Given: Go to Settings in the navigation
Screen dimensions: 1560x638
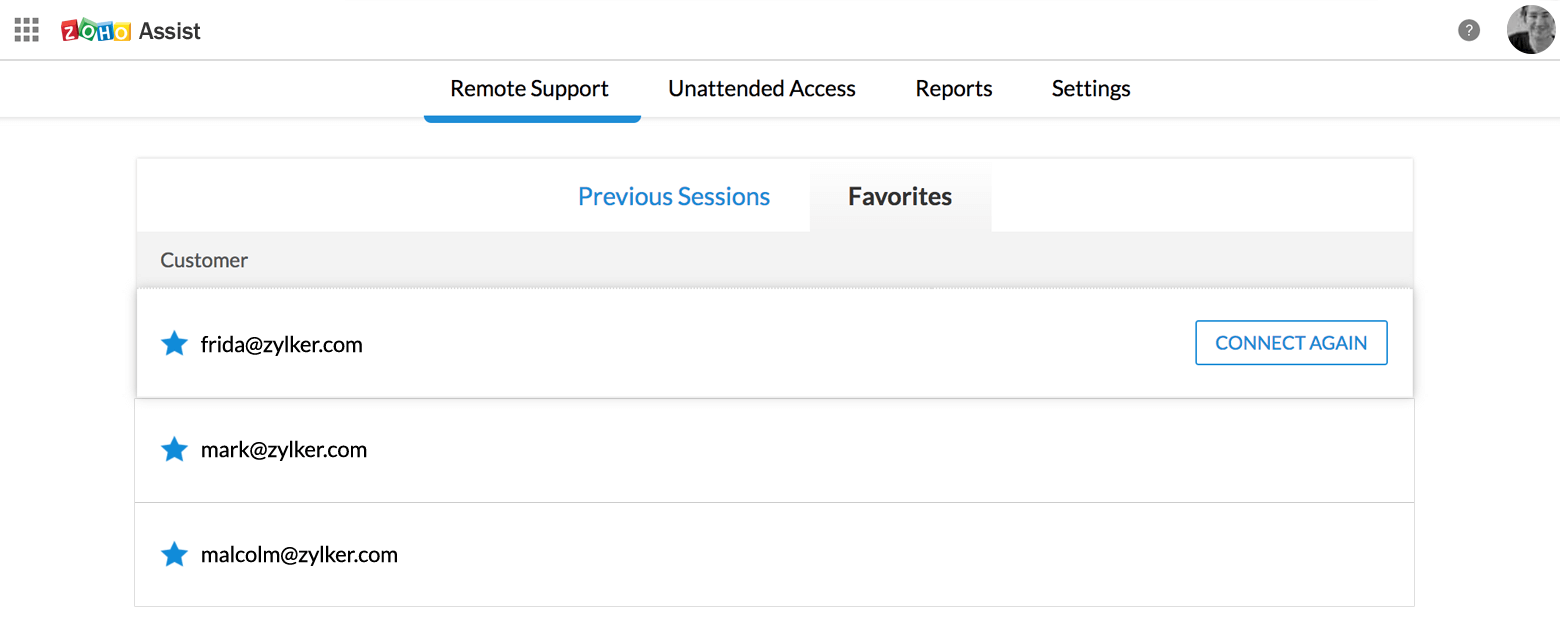Looking at the screenshot, I should (1091, 89).
